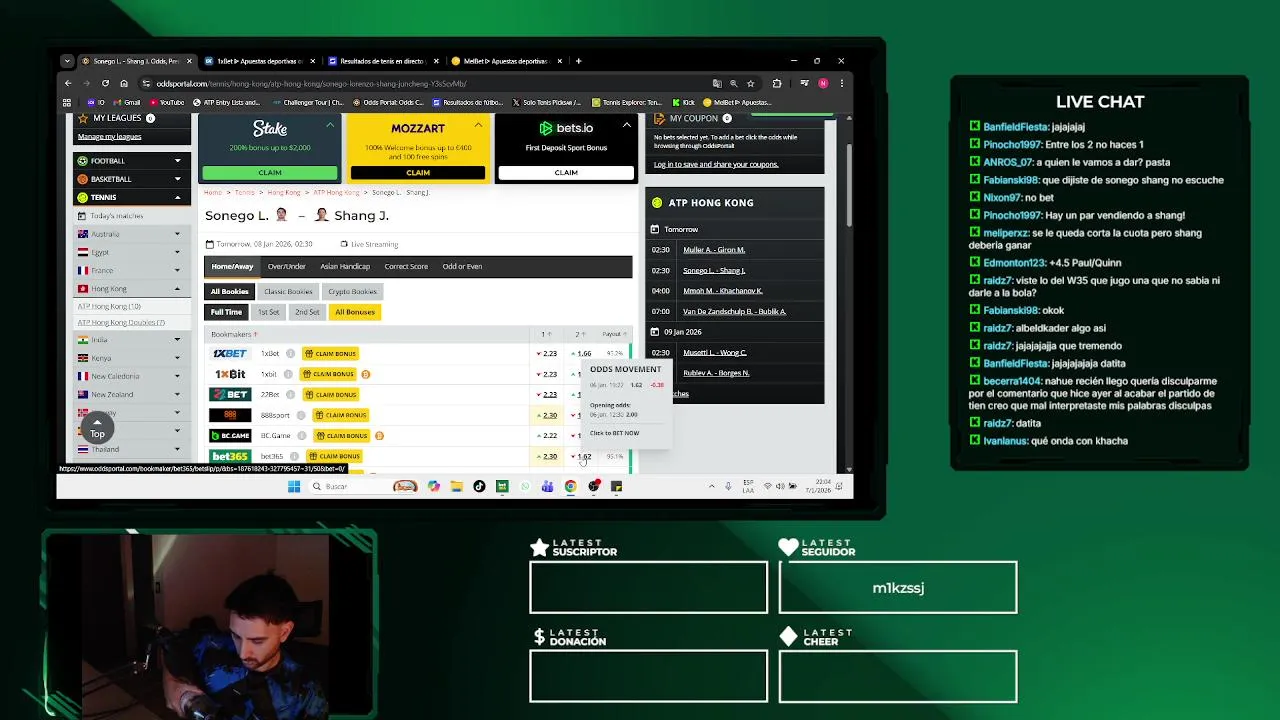This screenshot has width=1280, height=720.
Task: Switch to the Odd or Even tab
Action: tap(462, 266)
